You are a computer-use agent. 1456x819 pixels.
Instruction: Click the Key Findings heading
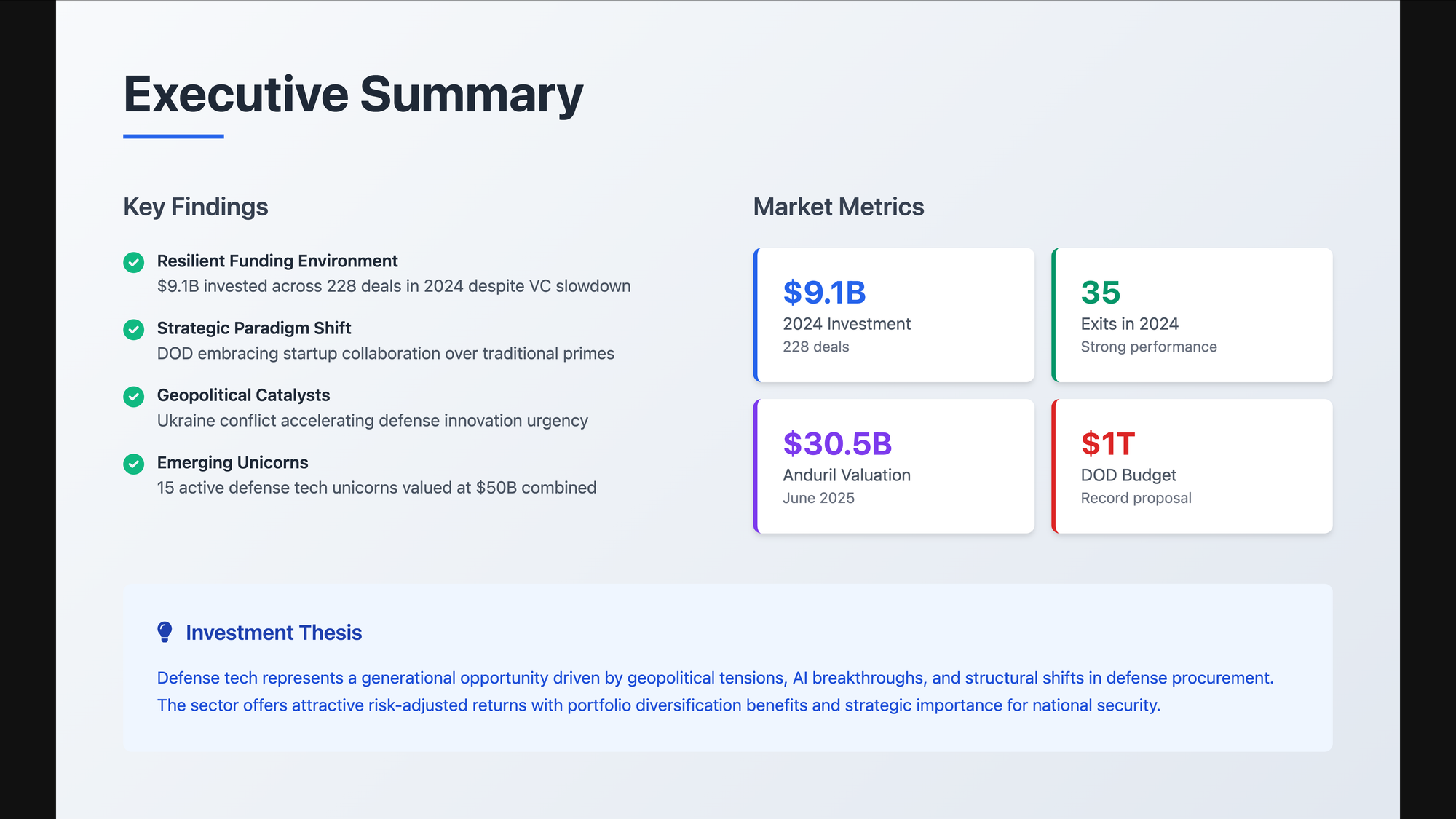pyautogui.click(x=195, y=207)
